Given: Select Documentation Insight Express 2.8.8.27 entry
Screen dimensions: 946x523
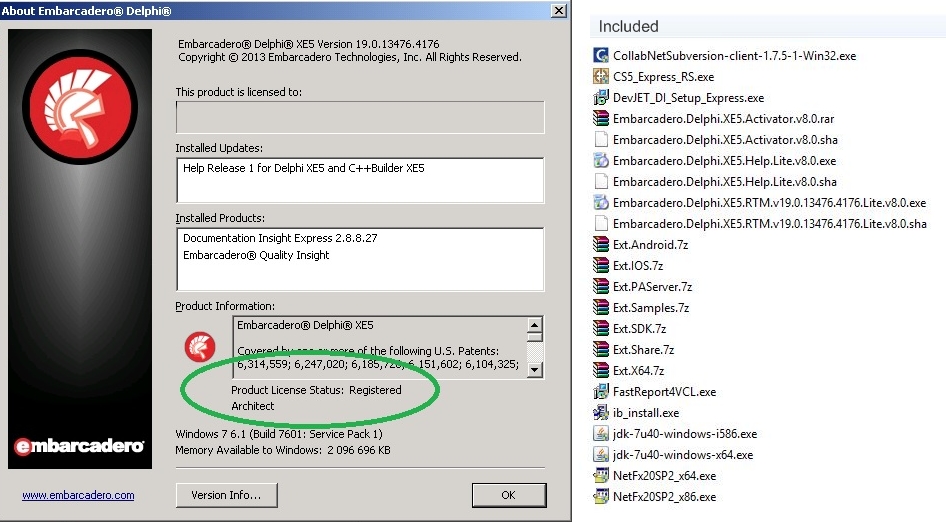Looking at the screenshot, I should pyautogui.click(x=281, y=238).
